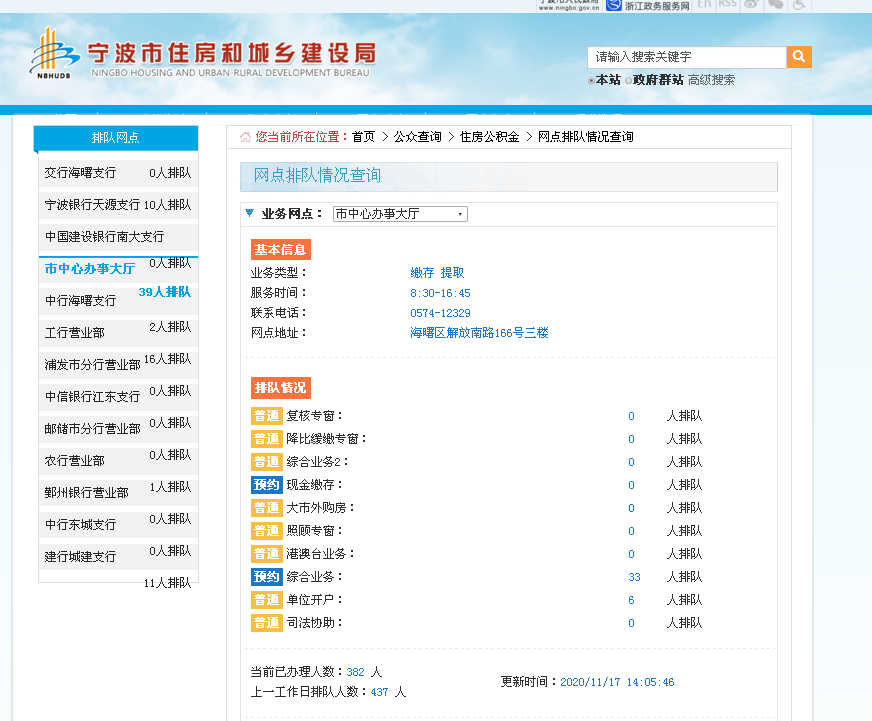
Task: Click the search keyword input field
Action: pos(686,57)
